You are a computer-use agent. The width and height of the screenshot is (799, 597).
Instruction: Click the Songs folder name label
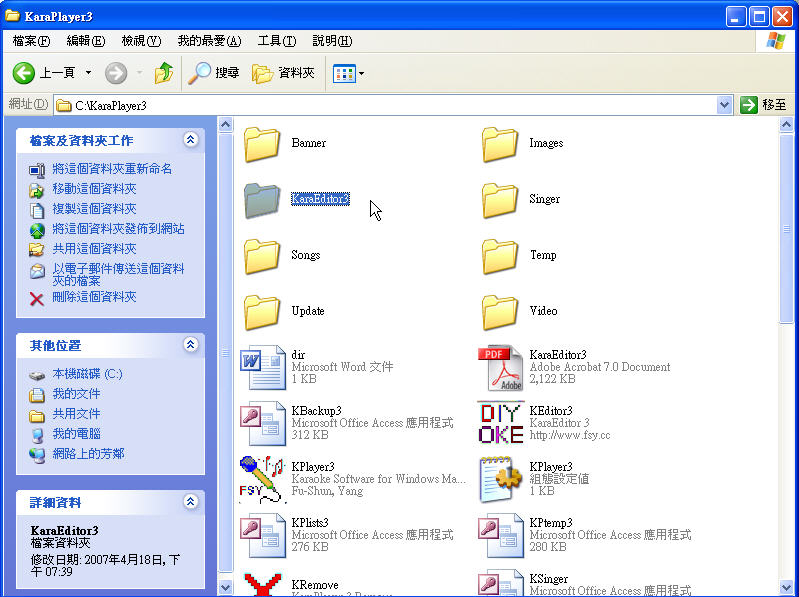coord(306,255)
